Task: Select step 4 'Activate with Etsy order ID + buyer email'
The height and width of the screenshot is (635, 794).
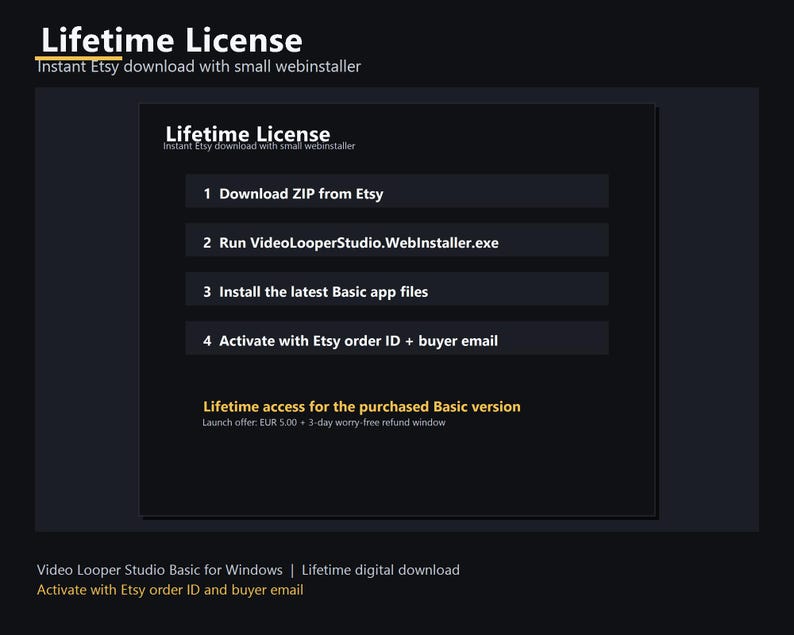Action: point(396,338)
